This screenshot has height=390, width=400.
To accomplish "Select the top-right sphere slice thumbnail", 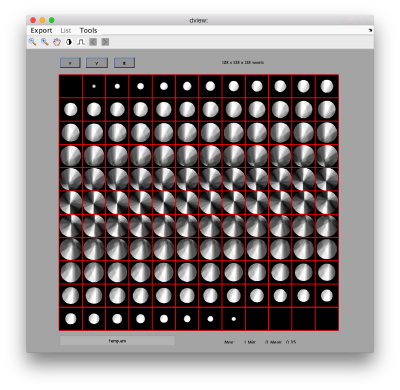I will point(327,86).
